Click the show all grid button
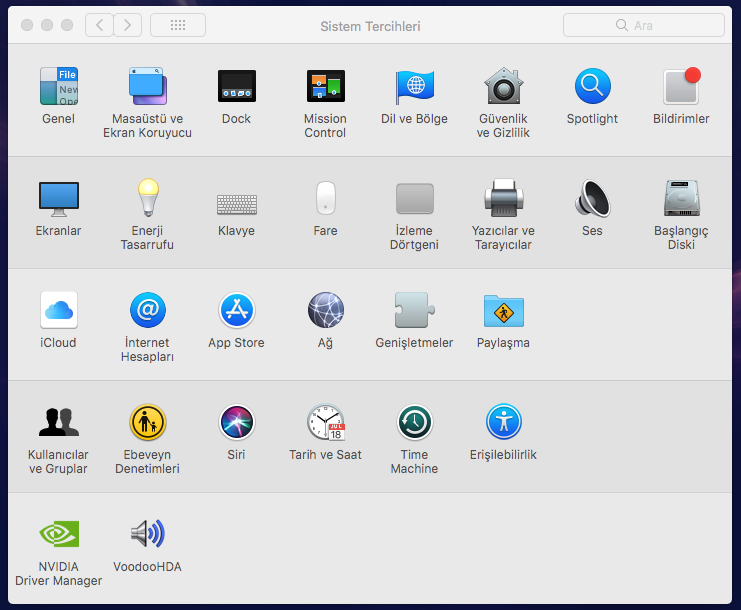This screenshot has width=741, height=610. [178, 25]
